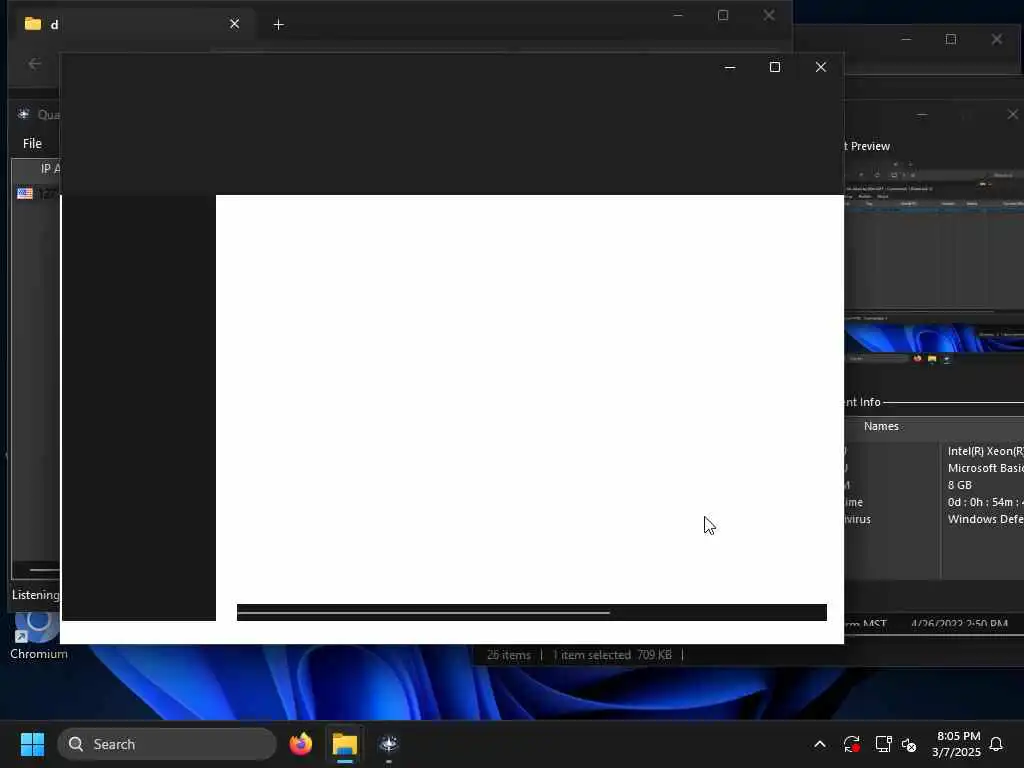Click the 26 items status text
1024x768 pixels.
(x=508, y=654)
